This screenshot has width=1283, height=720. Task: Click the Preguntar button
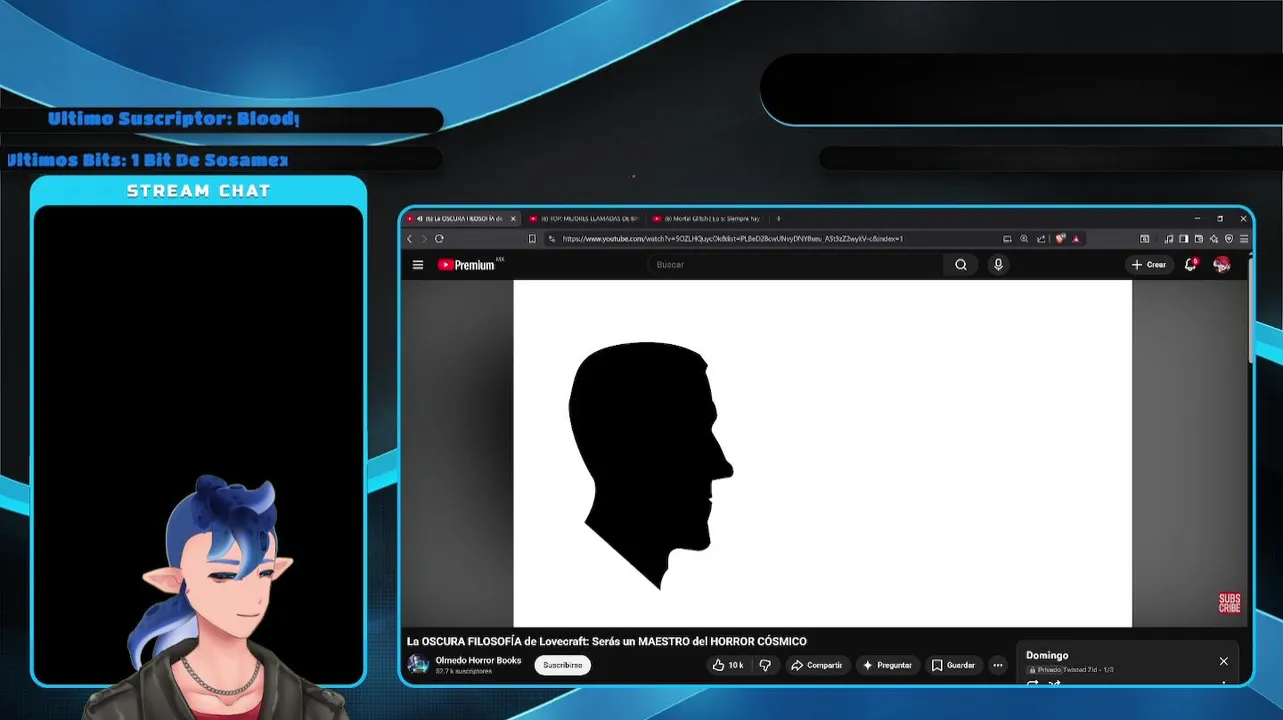pyautogui.click(x=888, y=665)
